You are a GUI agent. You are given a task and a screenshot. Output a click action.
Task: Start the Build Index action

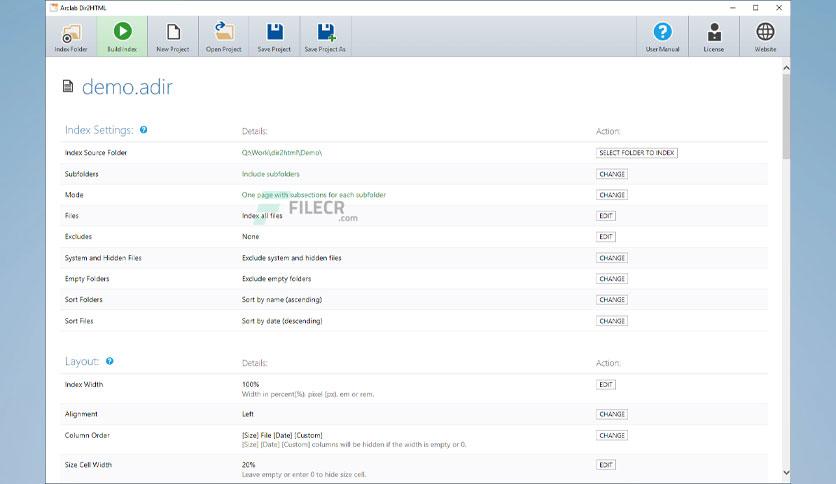122,36
